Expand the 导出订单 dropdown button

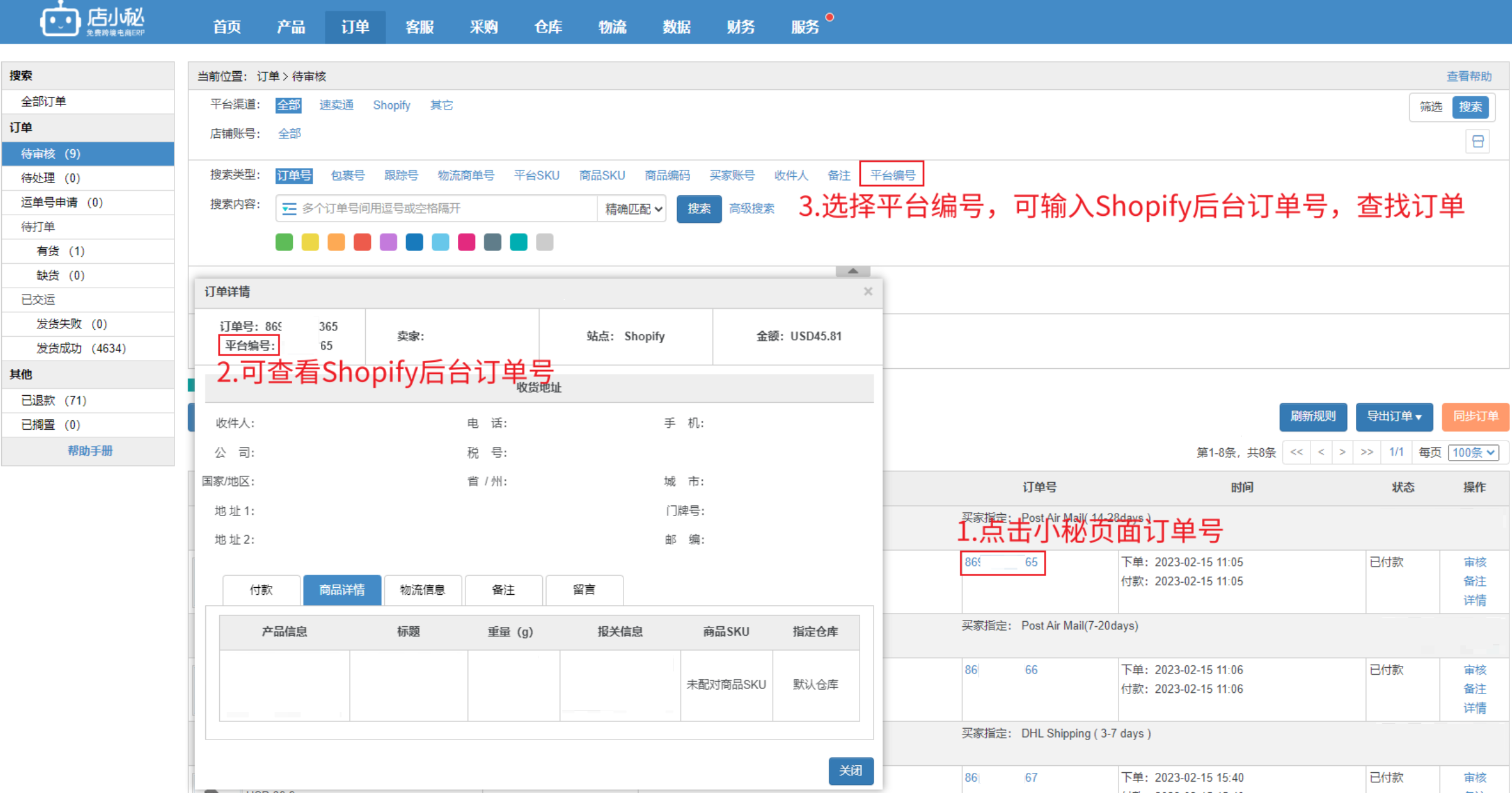tap(1394, 417)
